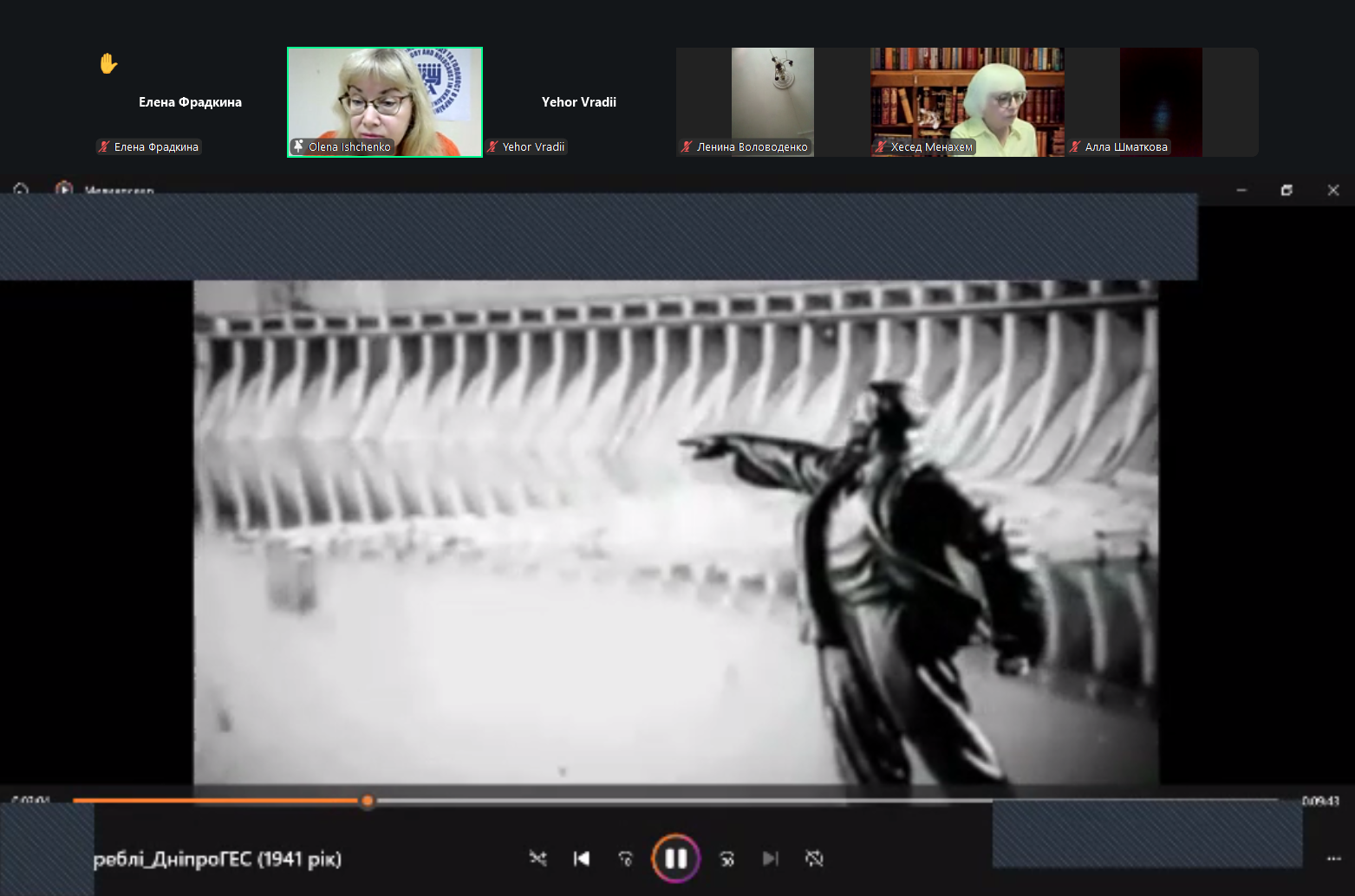The height and width of the screenshot is (896, 1355).
Task: Pause the video with the round pause button
Action: 675,858
